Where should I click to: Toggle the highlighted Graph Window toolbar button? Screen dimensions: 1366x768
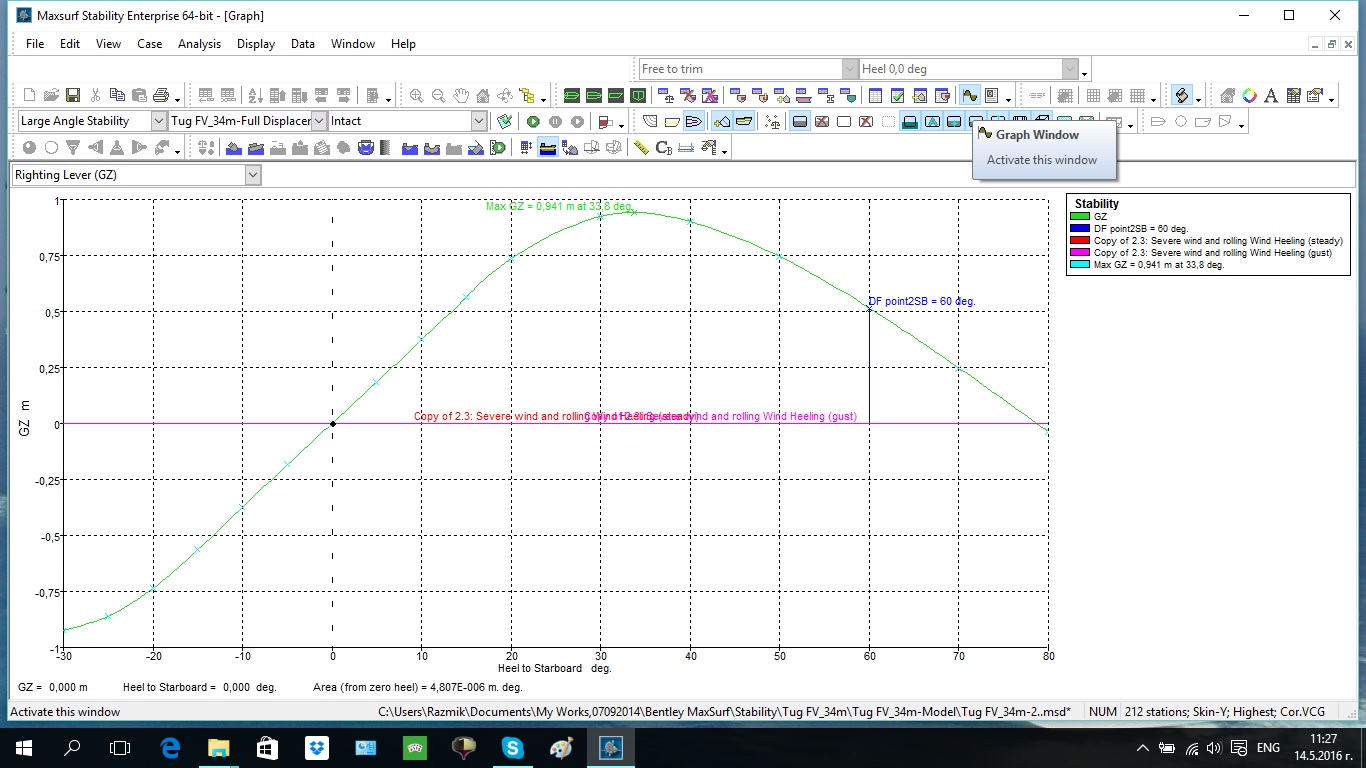pos(969,96)
